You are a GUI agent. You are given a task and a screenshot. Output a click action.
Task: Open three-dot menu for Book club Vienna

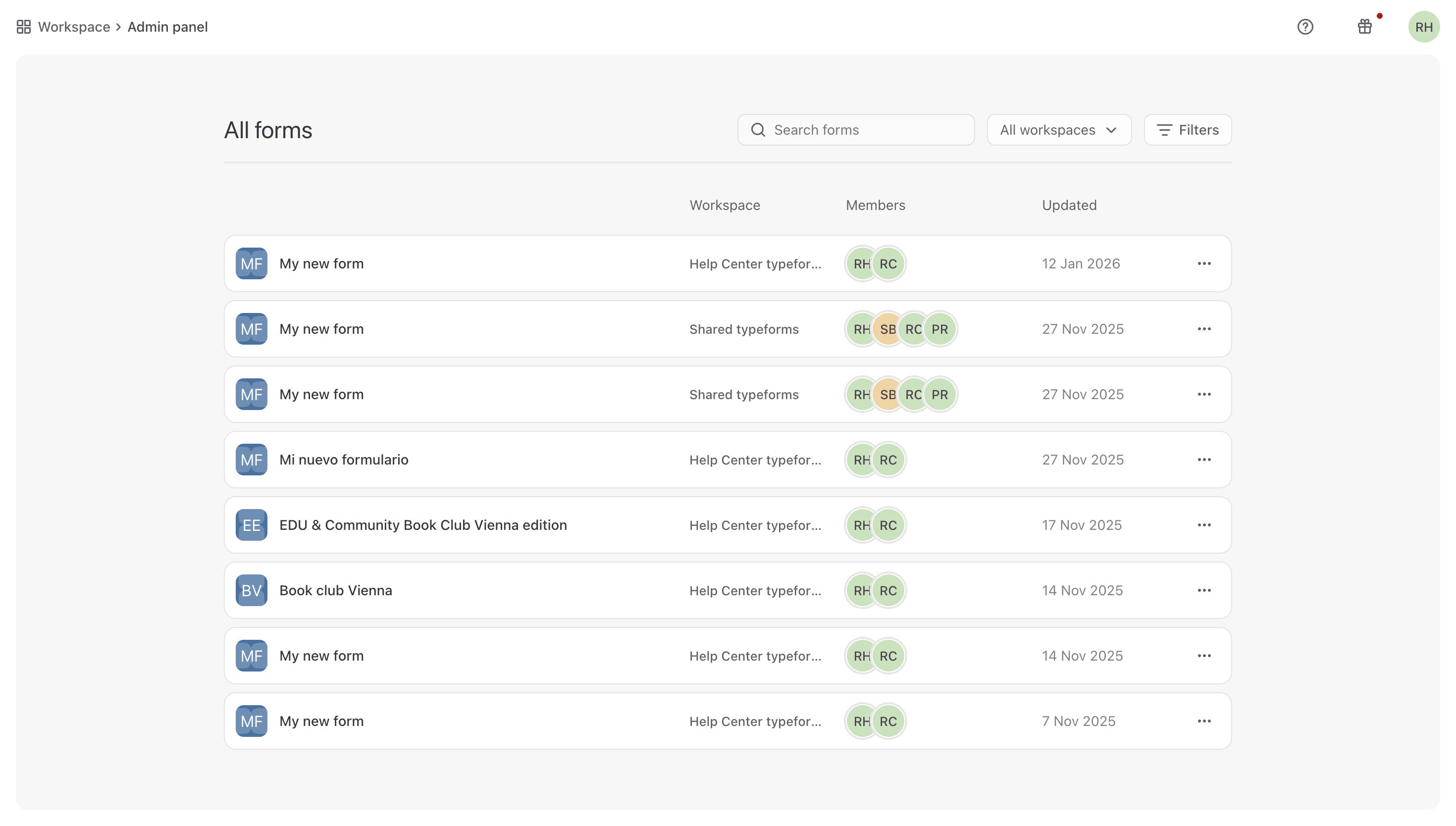[x=1203, y=590]
